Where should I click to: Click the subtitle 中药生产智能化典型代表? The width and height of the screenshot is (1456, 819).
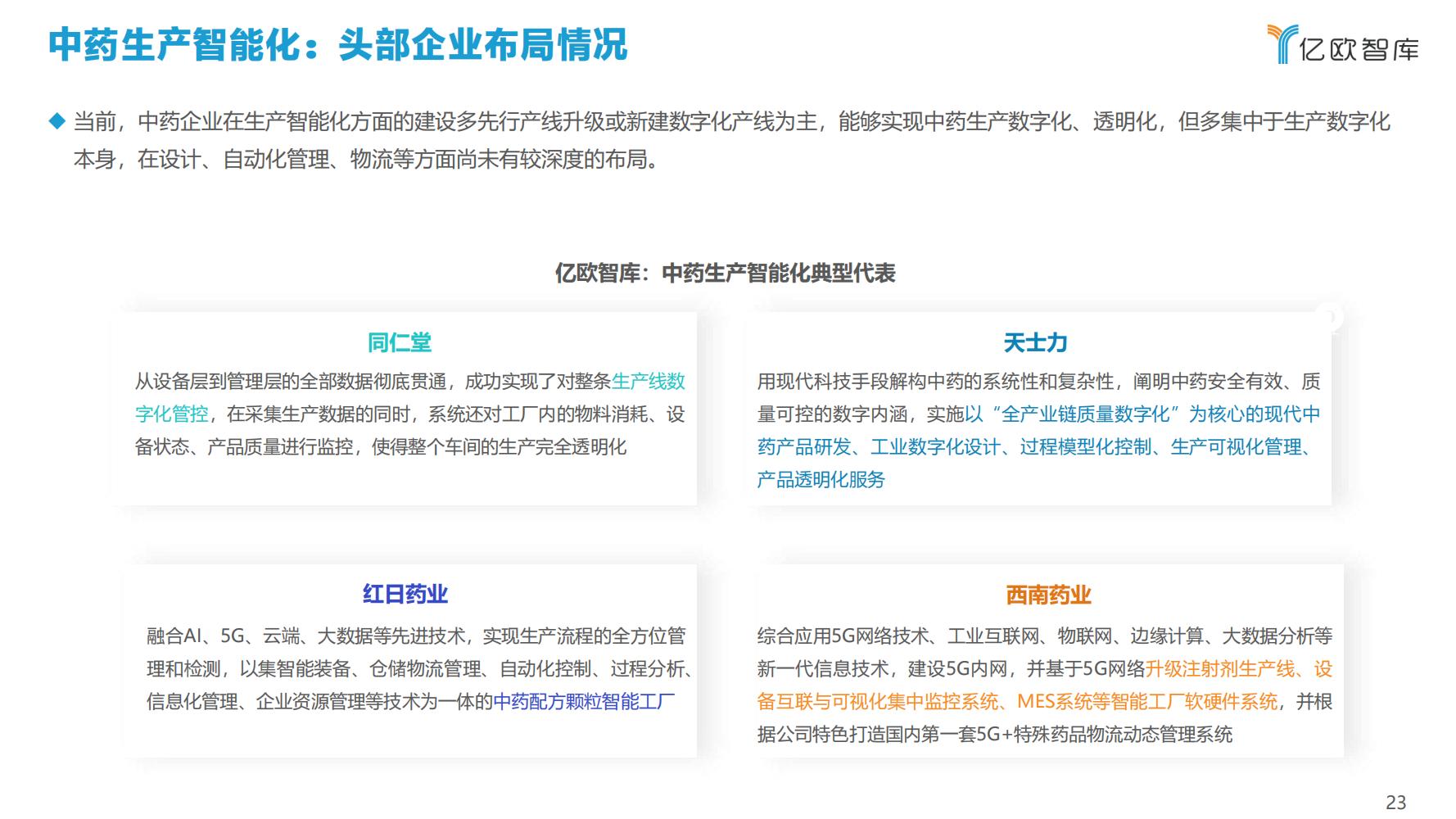778,273
